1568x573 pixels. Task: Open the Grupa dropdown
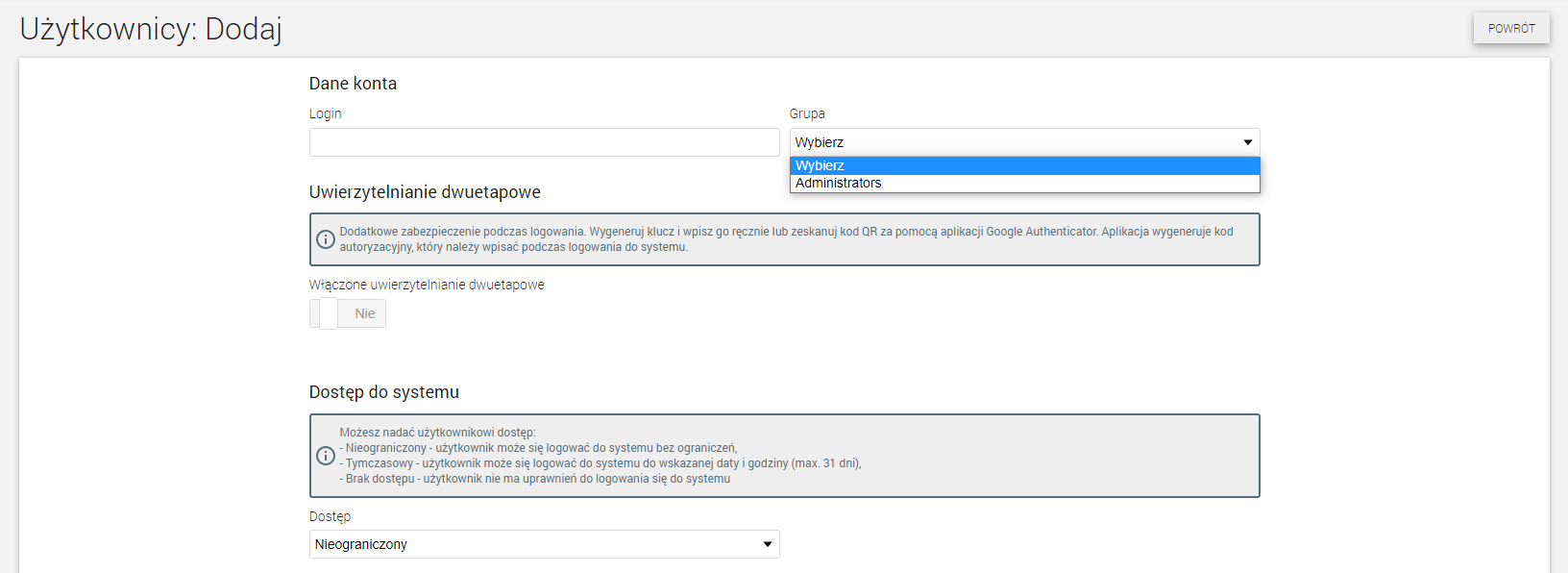(x=1024, y=142)
